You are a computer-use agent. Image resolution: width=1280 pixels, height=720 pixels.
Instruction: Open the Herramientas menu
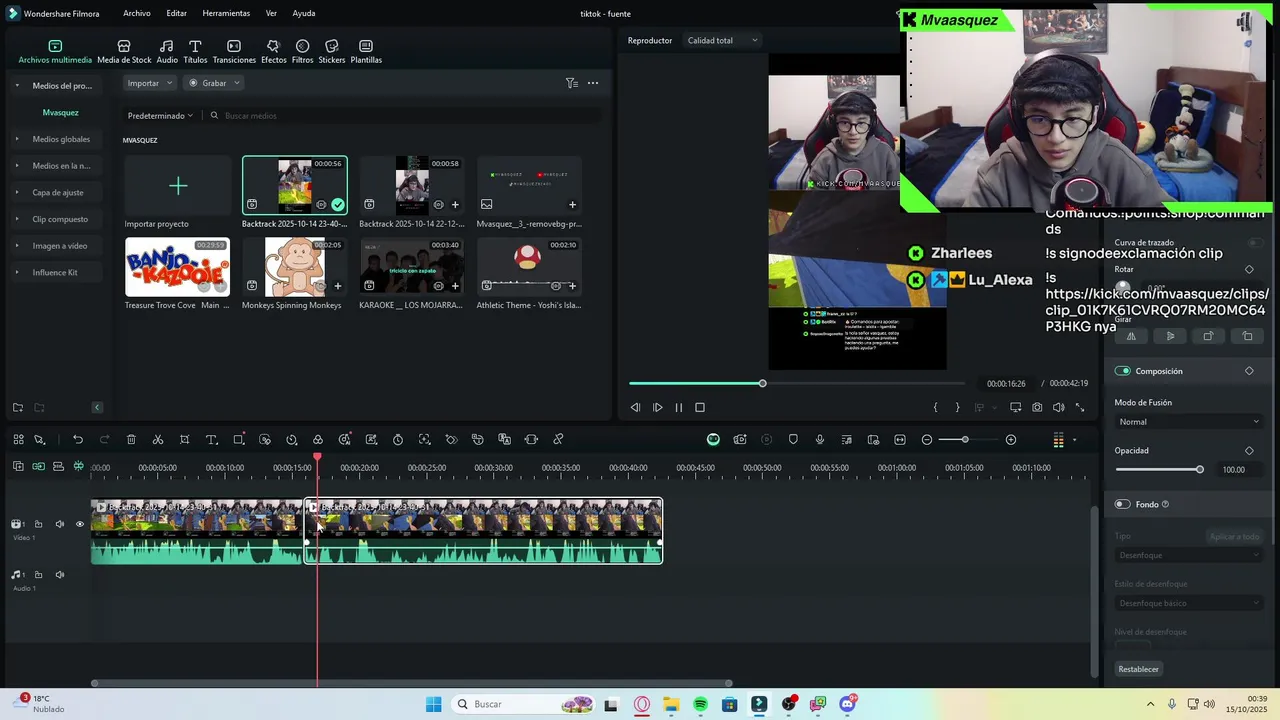point(226,13)
